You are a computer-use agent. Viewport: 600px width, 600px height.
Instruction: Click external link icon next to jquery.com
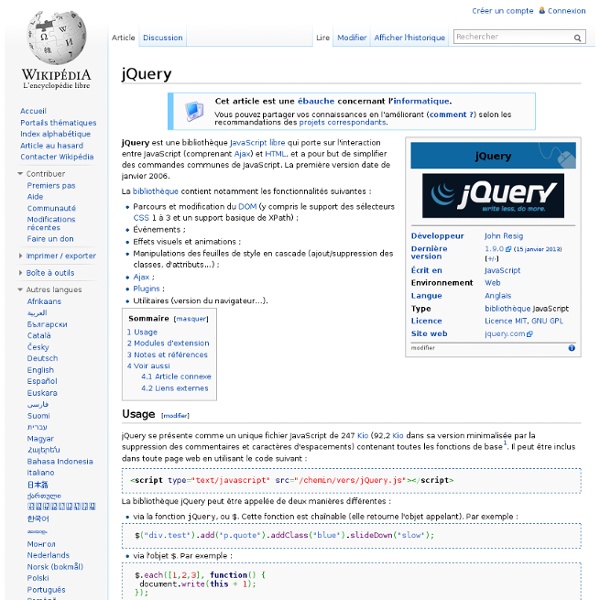click(530, 334)
